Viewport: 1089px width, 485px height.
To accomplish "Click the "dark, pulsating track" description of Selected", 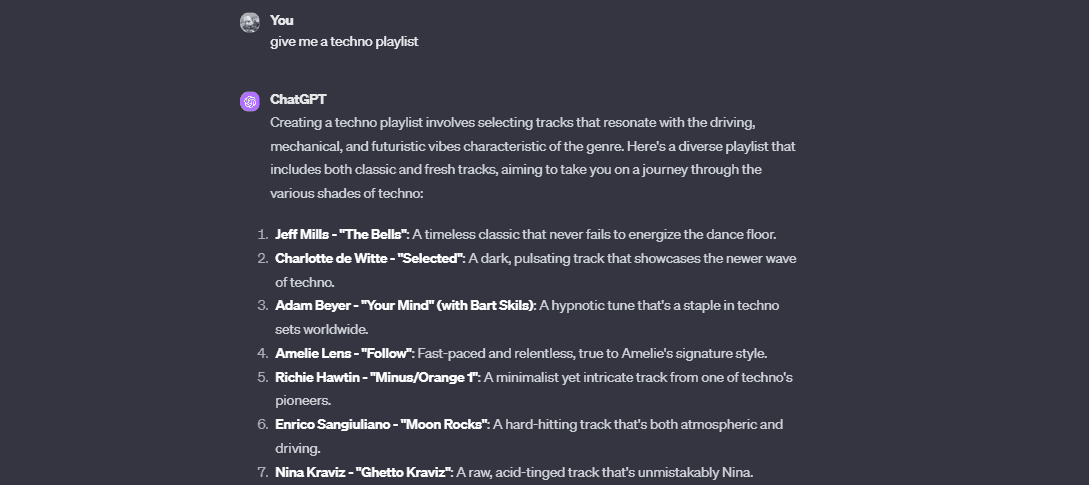I will point(633,258).
